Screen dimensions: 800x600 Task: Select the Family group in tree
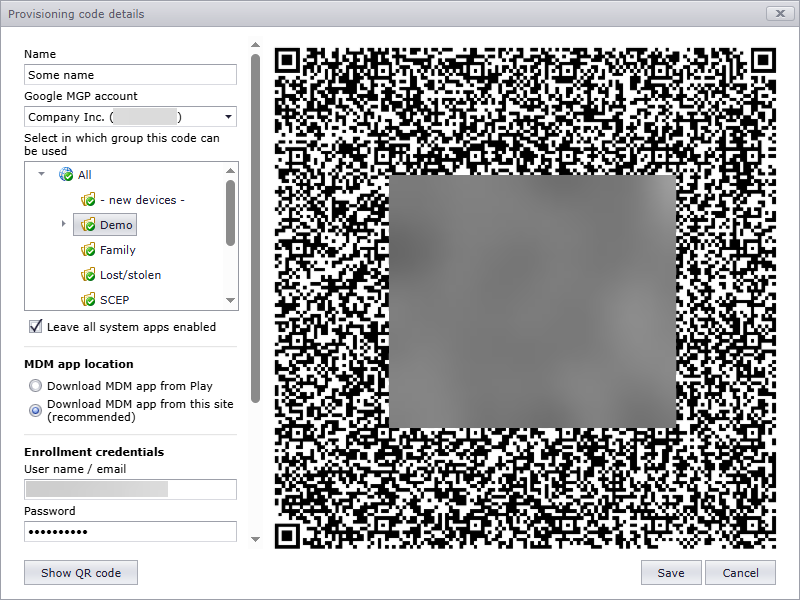coord(117,250)
